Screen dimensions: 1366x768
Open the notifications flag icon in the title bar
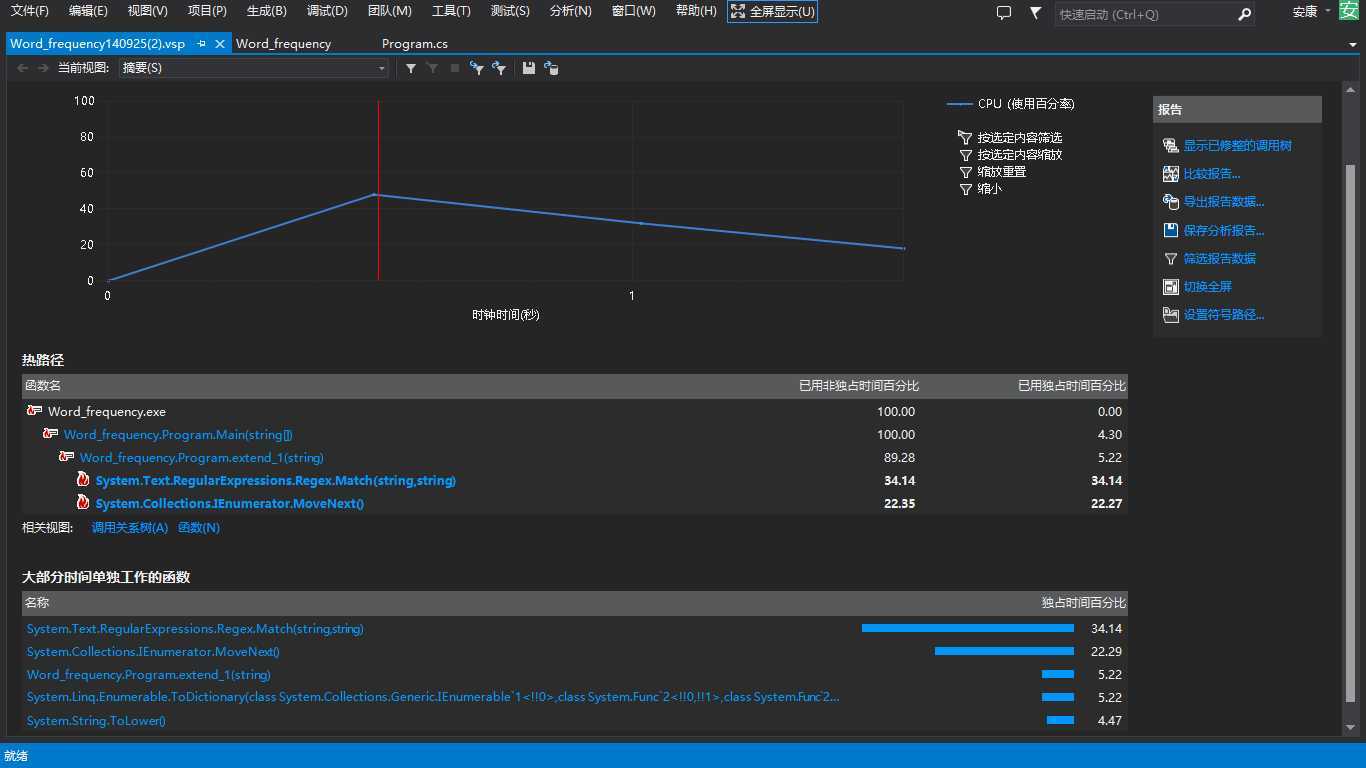tap(1035, 13)
